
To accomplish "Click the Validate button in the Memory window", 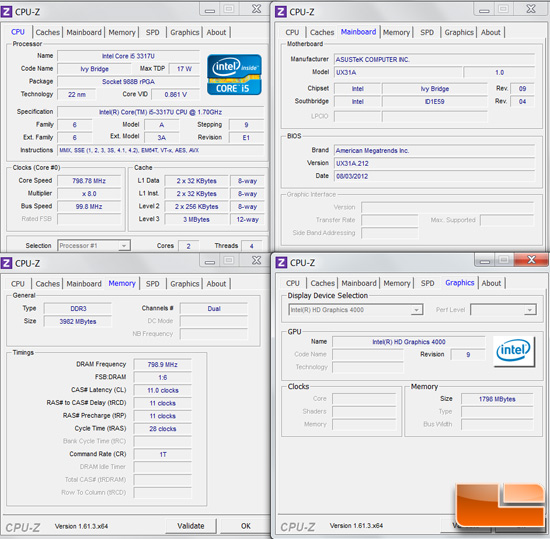I will click(190, 526).
